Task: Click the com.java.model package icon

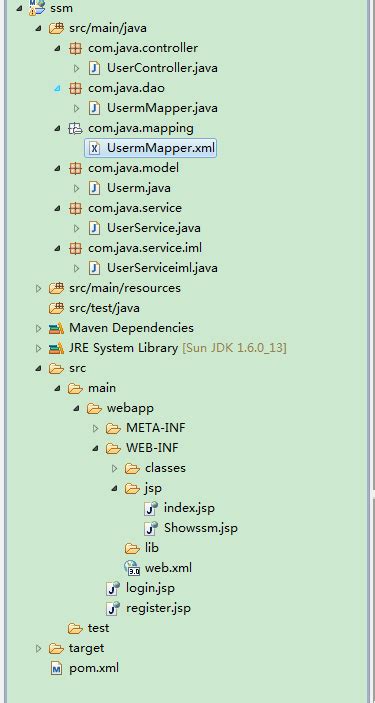Action: (75, 168)
